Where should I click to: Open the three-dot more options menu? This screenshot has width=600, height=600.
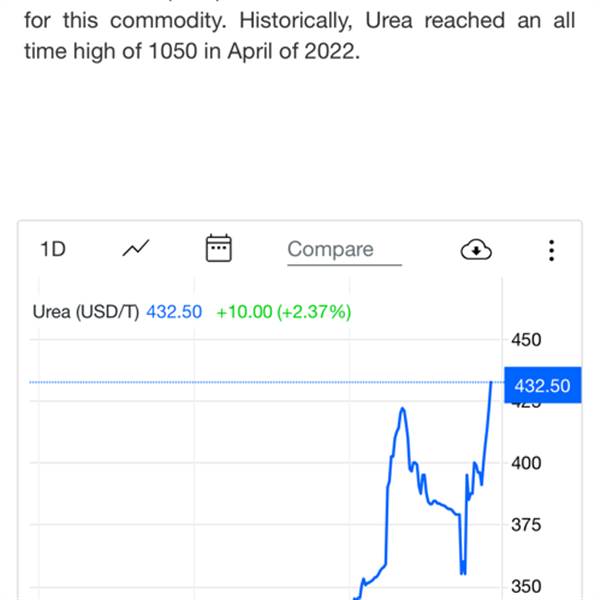[551, 251]
